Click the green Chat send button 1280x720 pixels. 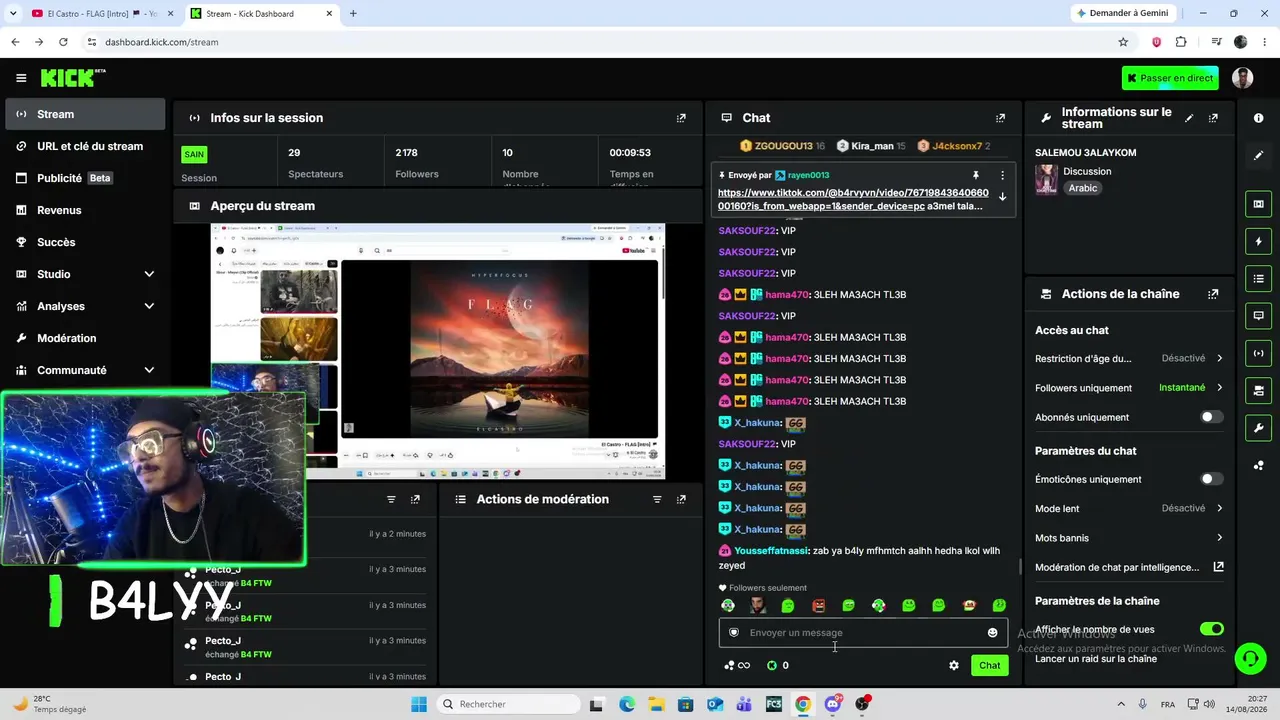[x=989, y=665]
